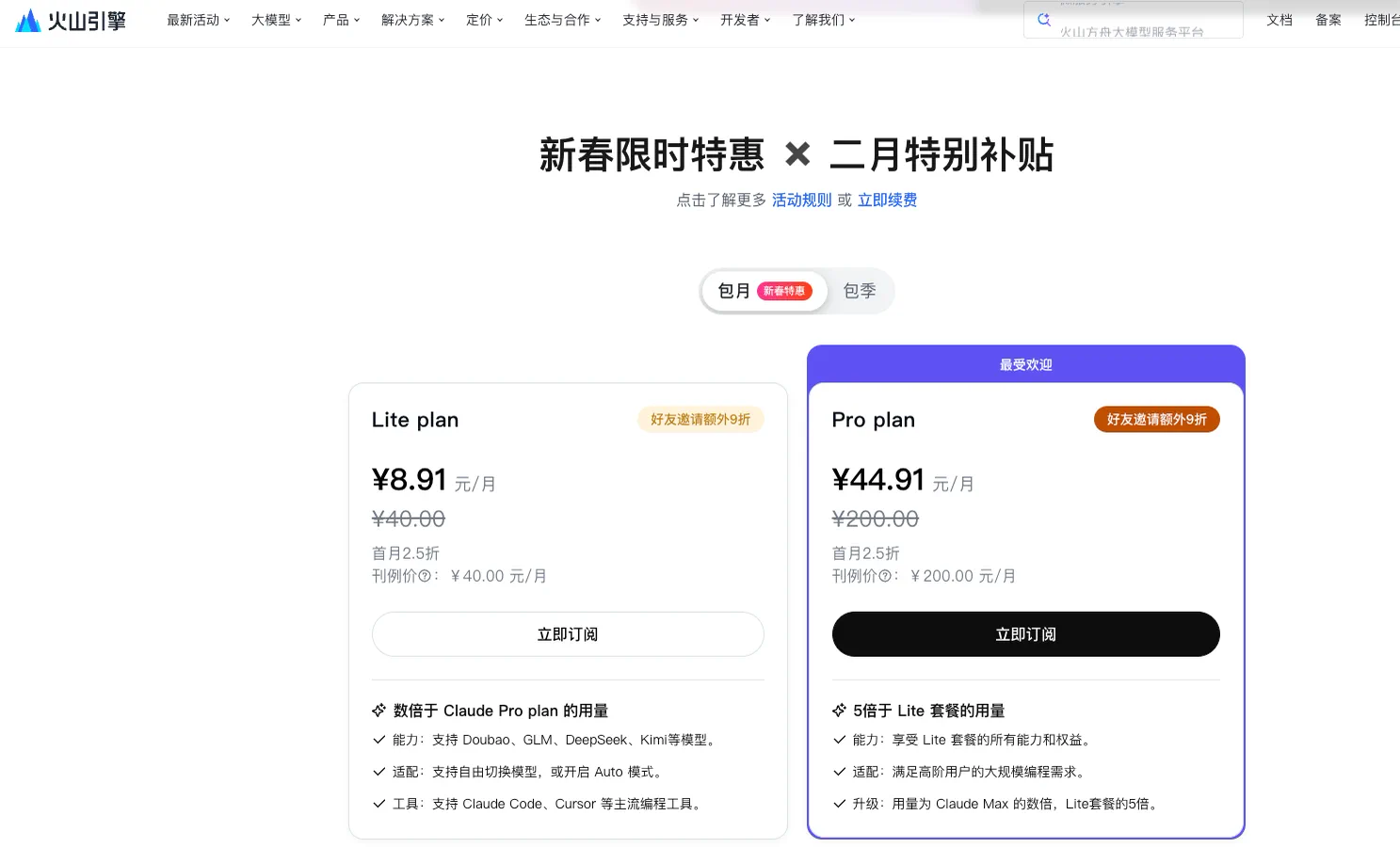Click the Lite plan heading

pyautogui.click(x=415, y=420)
